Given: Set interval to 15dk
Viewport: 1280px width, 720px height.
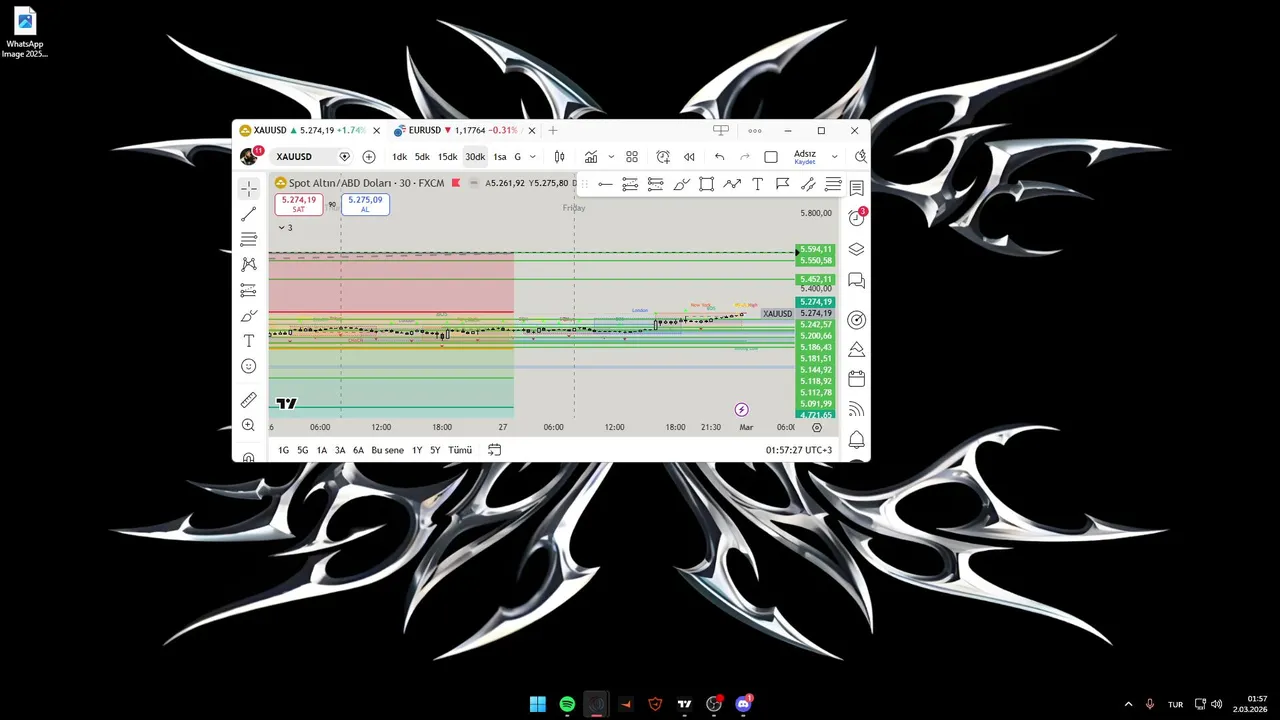Looking at the screenshot, I should click(447, 157).
